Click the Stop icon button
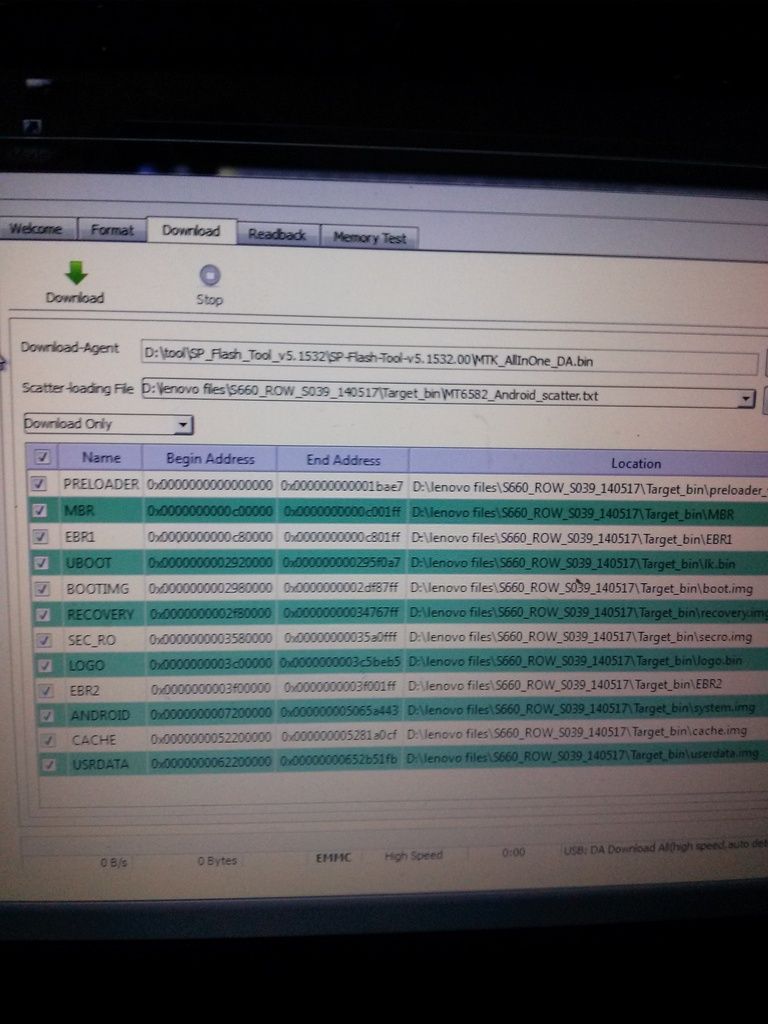The height and width of the screenshot is (1024, 768). [x=209, y=276]
